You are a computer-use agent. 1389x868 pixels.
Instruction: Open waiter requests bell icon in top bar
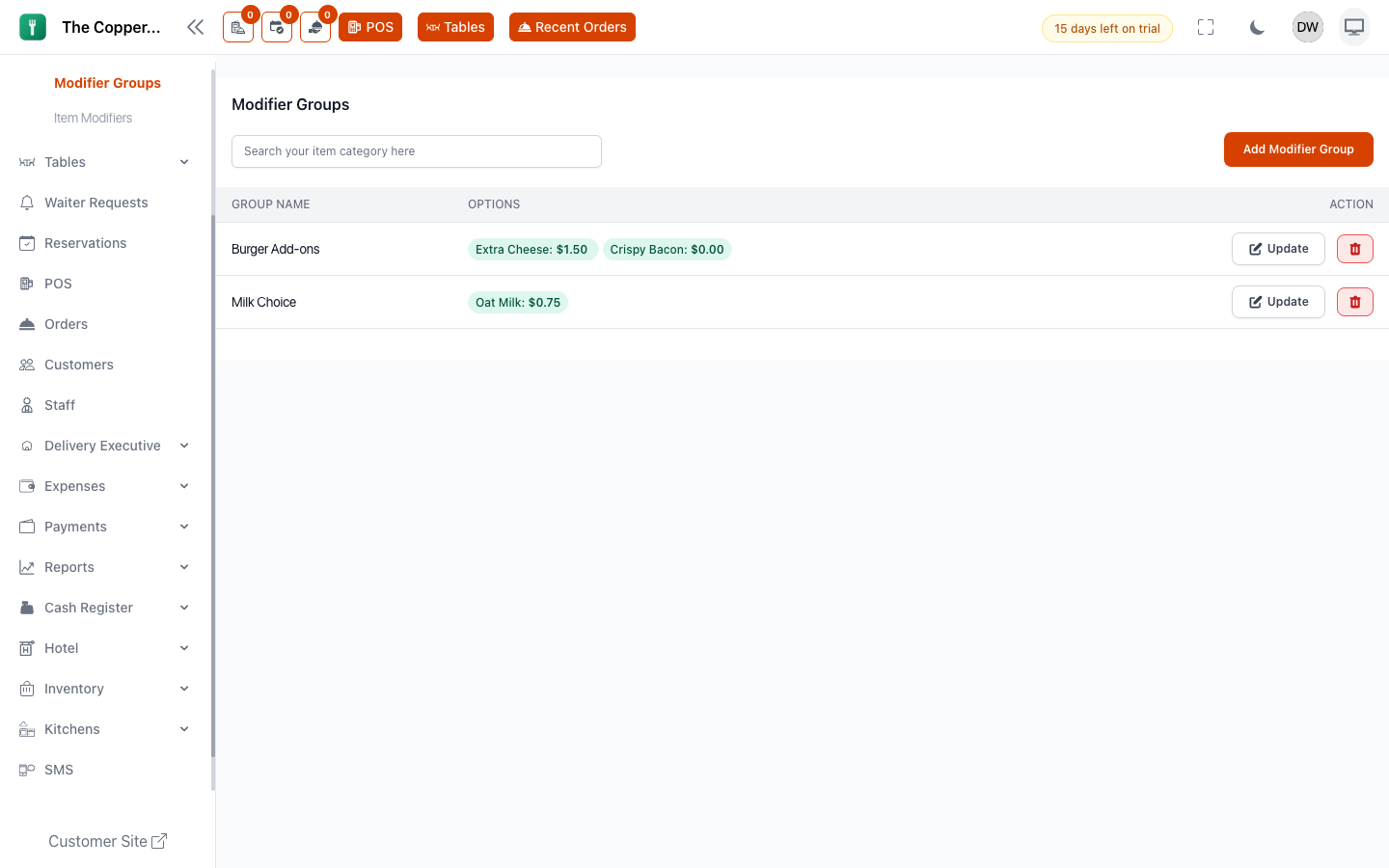315,27
